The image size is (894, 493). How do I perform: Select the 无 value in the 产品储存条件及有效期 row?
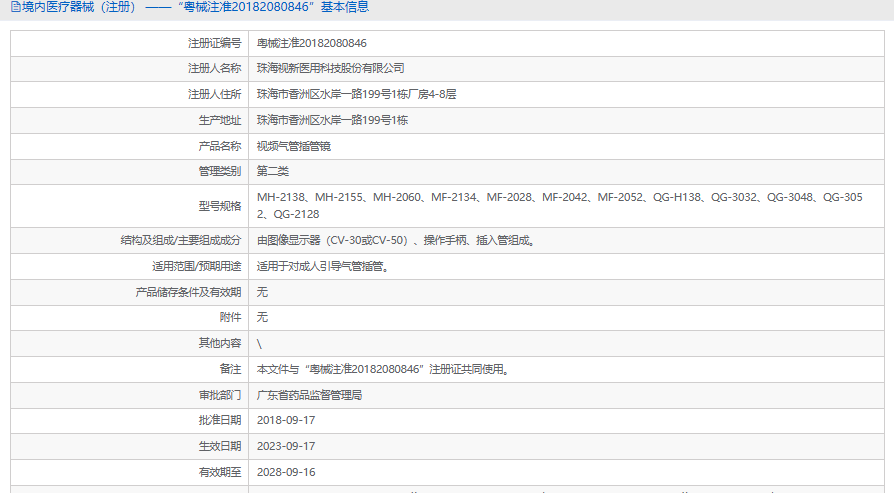[262, 292]
